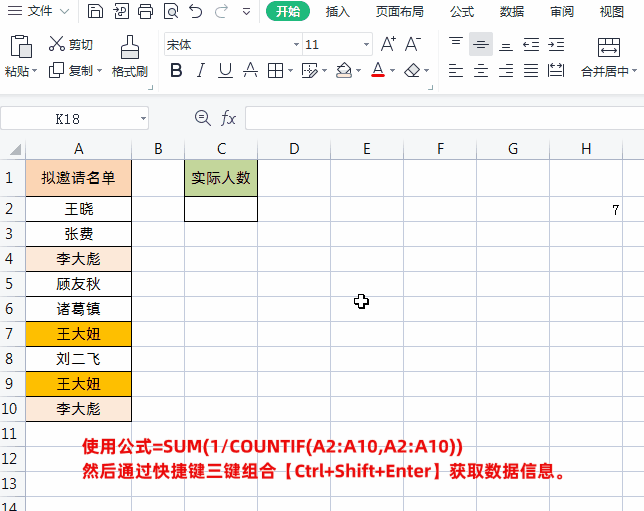Click the Borders grid icon
Image resolution: width=644 pixels, height=511 pixels.
[x=275, y=71]
